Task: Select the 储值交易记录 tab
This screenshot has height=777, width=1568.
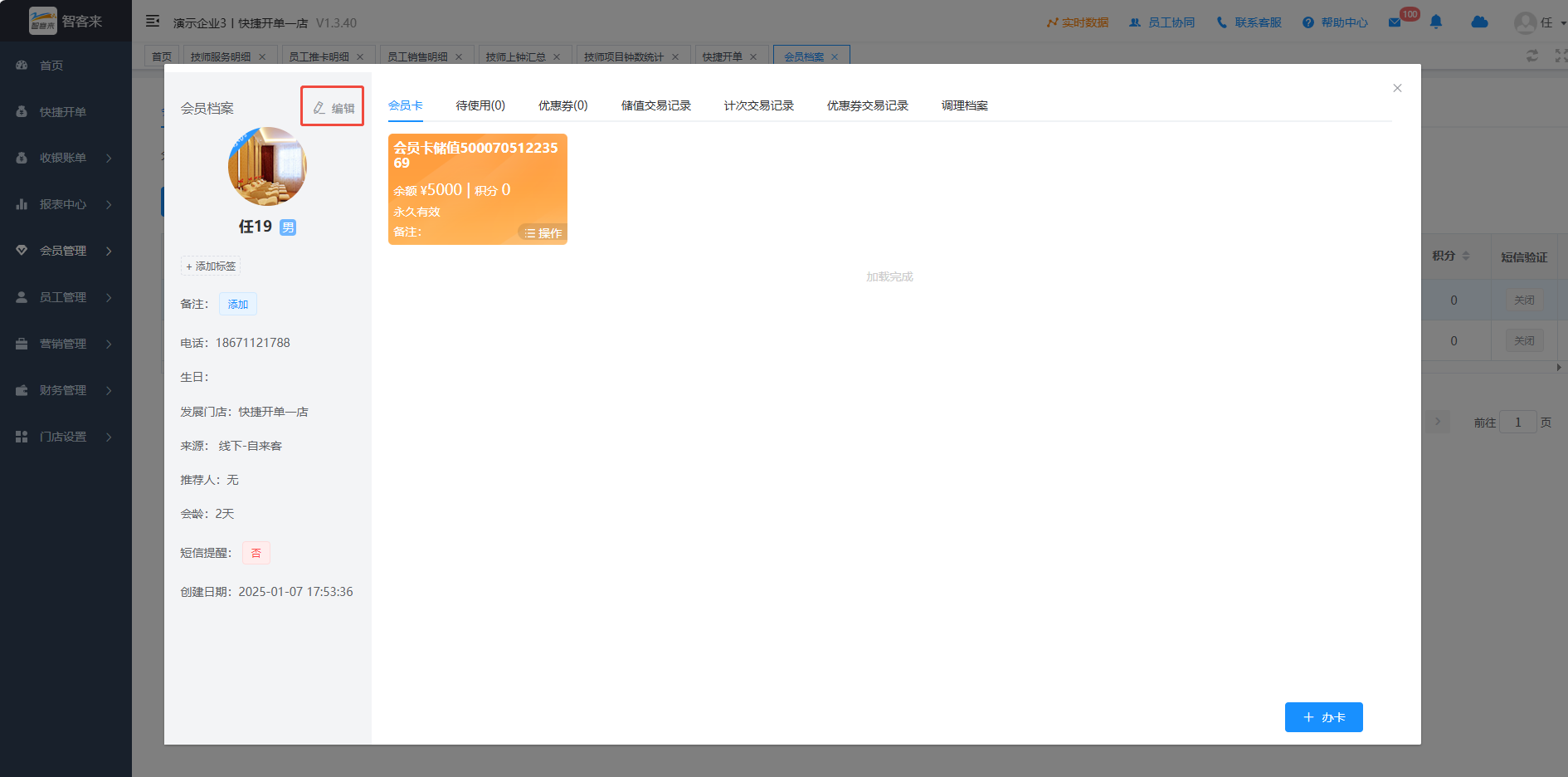Action: click(656, 105)
